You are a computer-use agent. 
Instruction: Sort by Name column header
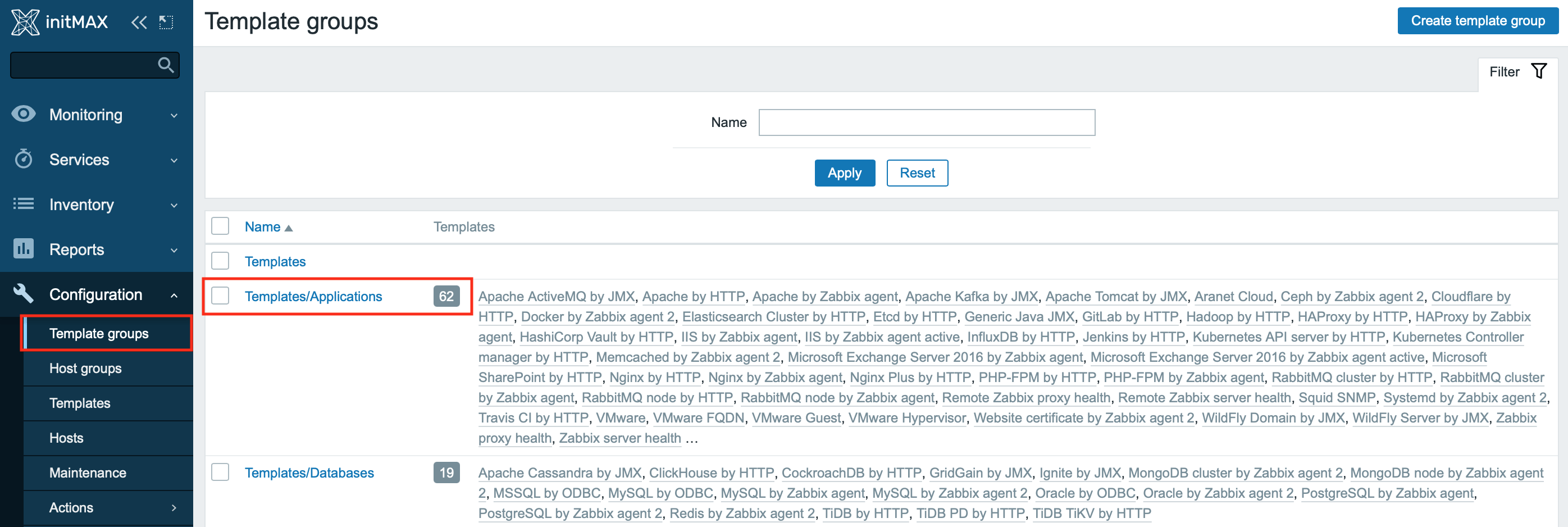tap(262, 227)
